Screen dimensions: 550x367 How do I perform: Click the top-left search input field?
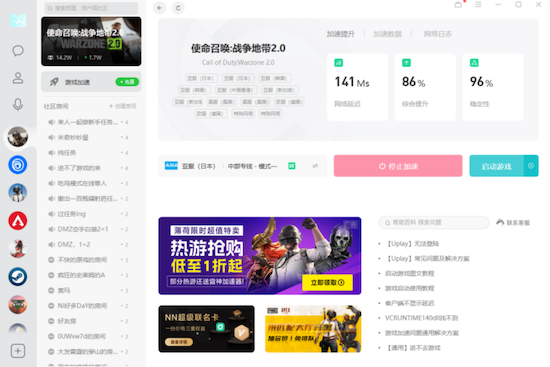pos(91,8)
